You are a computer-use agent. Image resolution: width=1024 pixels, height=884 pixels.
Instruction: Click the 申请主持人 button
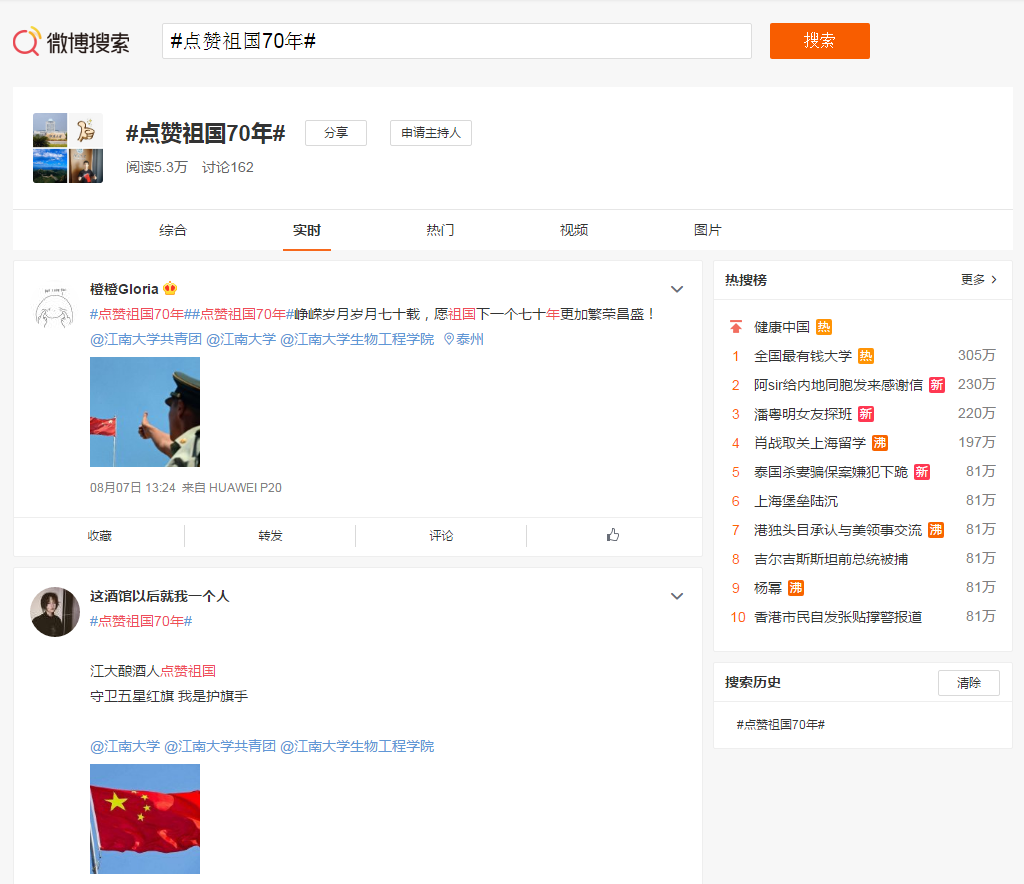430,133
